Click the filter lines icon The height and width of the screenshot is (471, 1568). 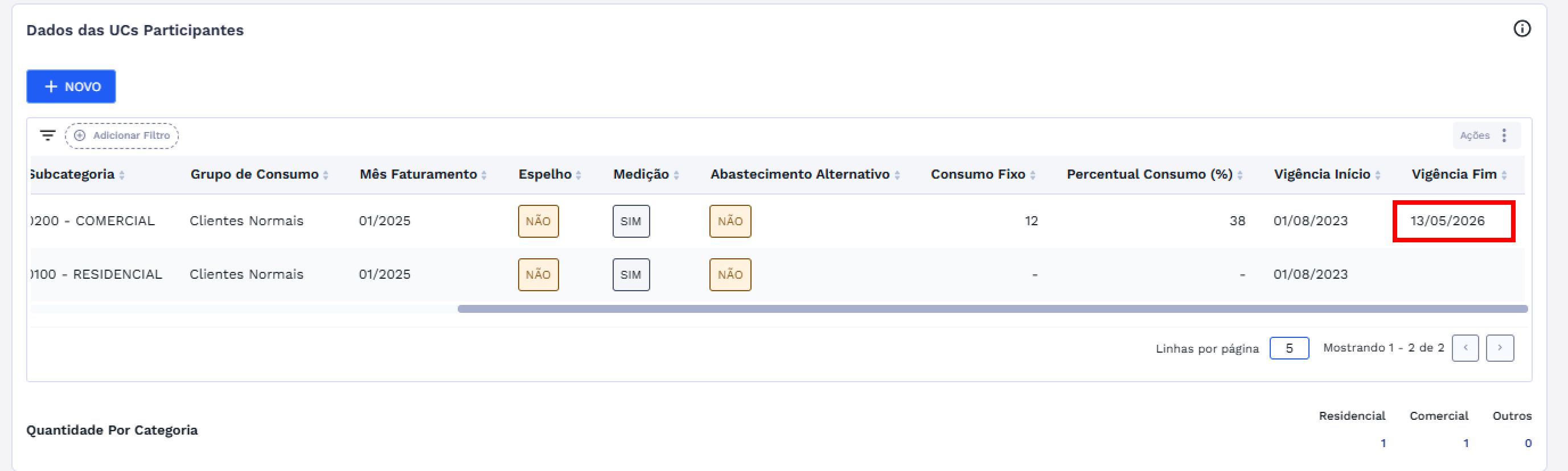47,135
